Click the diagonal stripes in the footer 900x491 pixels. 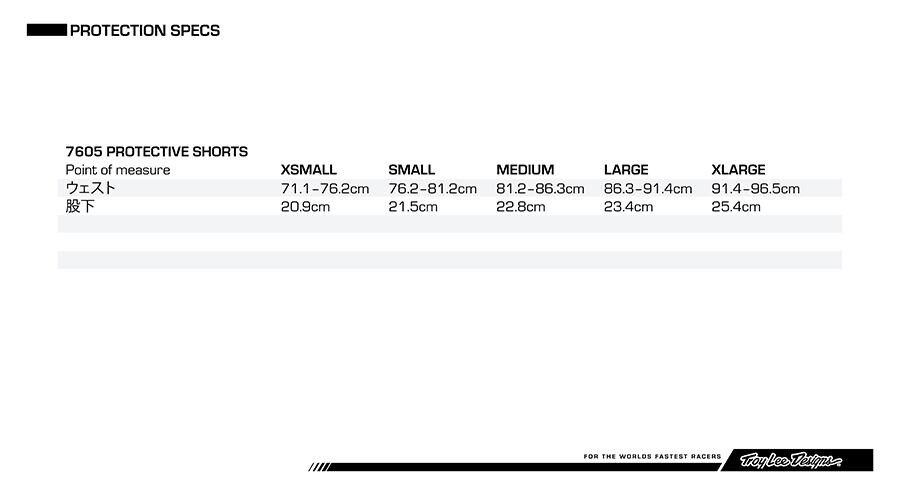point(319,467)
